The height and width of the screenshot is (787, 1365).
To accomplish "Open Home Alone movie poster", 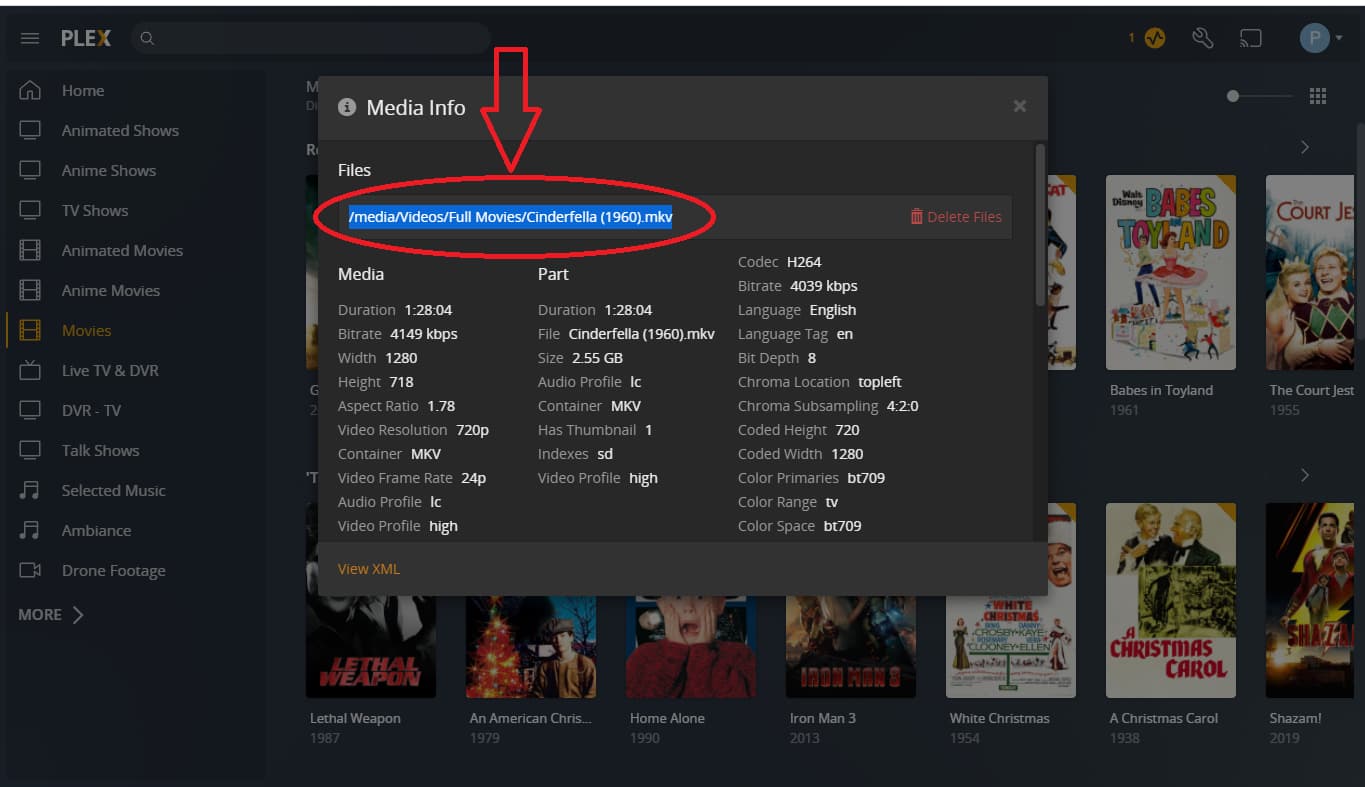I will (x=691, y=647).
